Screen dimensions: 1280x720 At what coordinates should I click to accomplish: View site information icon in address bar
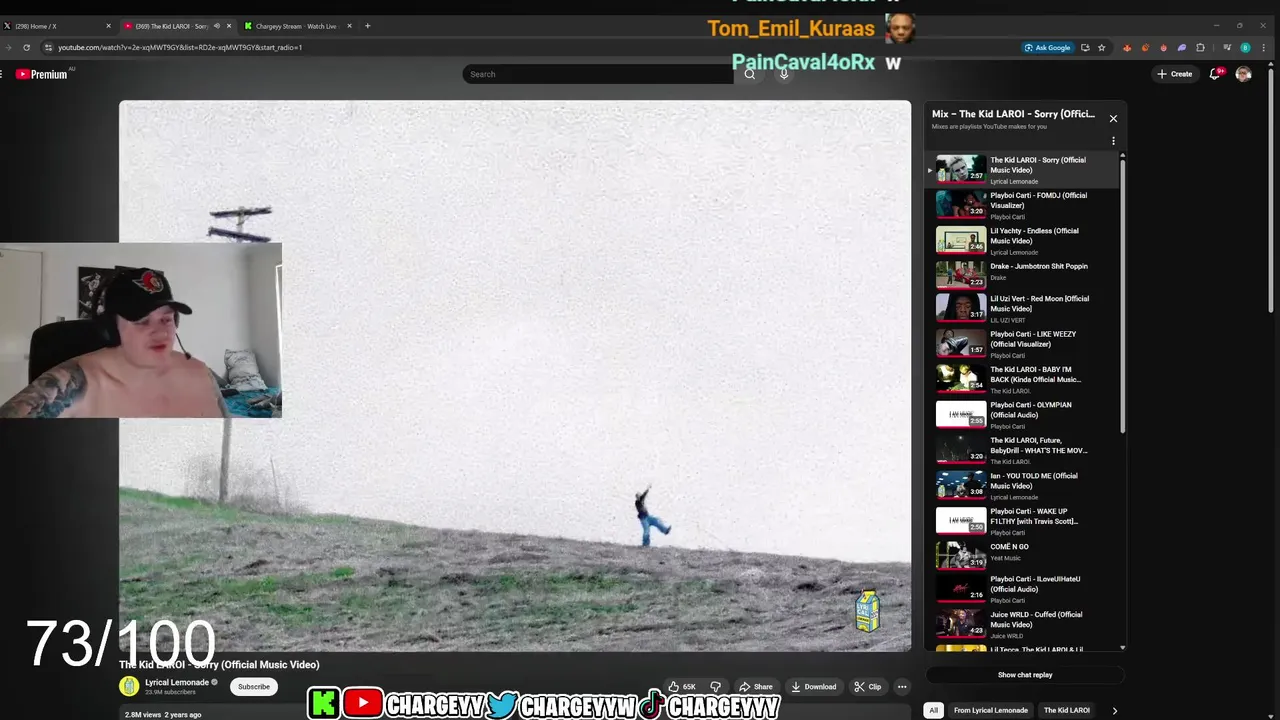pyautogui.click(x=48, y=47)
